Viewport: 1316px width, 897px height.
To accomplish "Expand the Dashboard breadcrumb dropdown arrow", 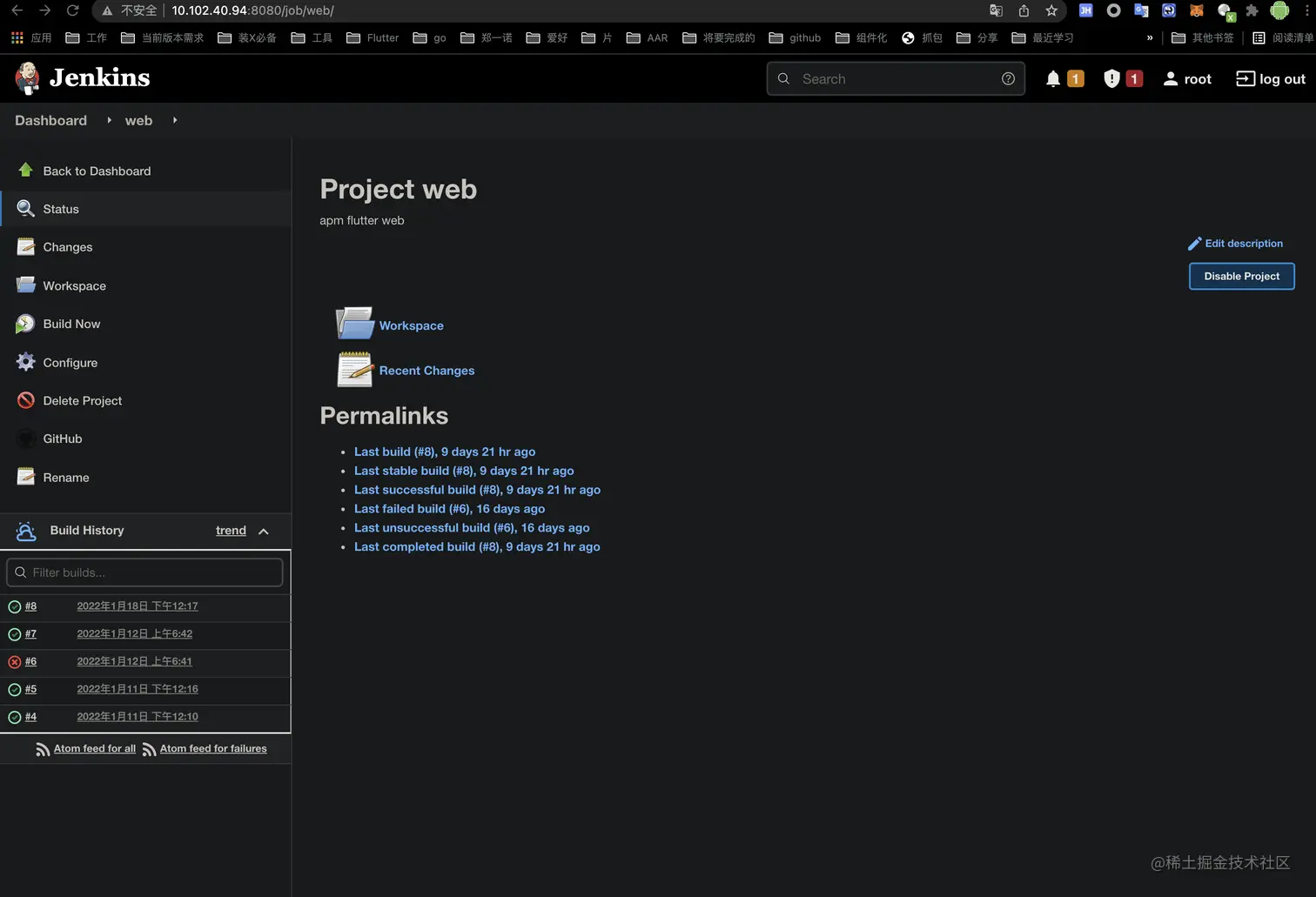I will (x=109, y=120).
